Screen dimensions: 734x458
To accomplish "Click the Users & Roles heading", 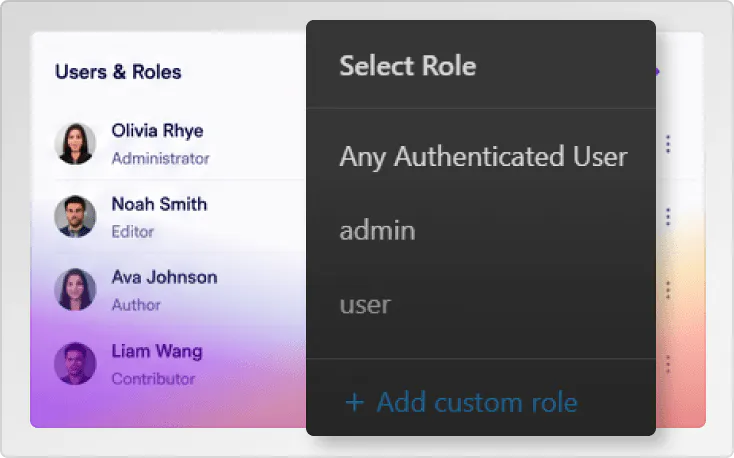I will pos(118,72).
